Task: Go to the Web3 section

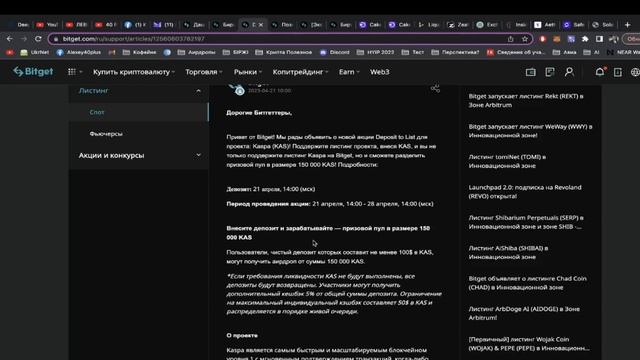Action: click(x=380, y=72)
